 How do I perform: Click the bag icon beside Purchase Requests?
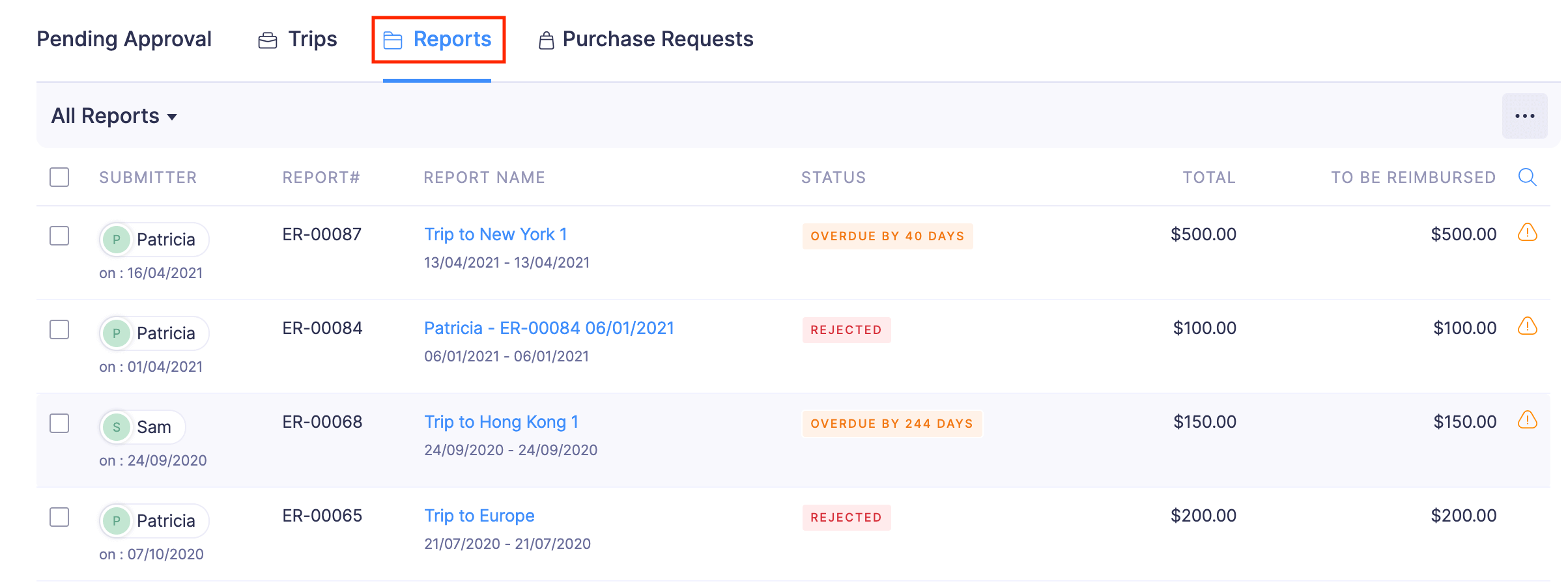(546, 39)
